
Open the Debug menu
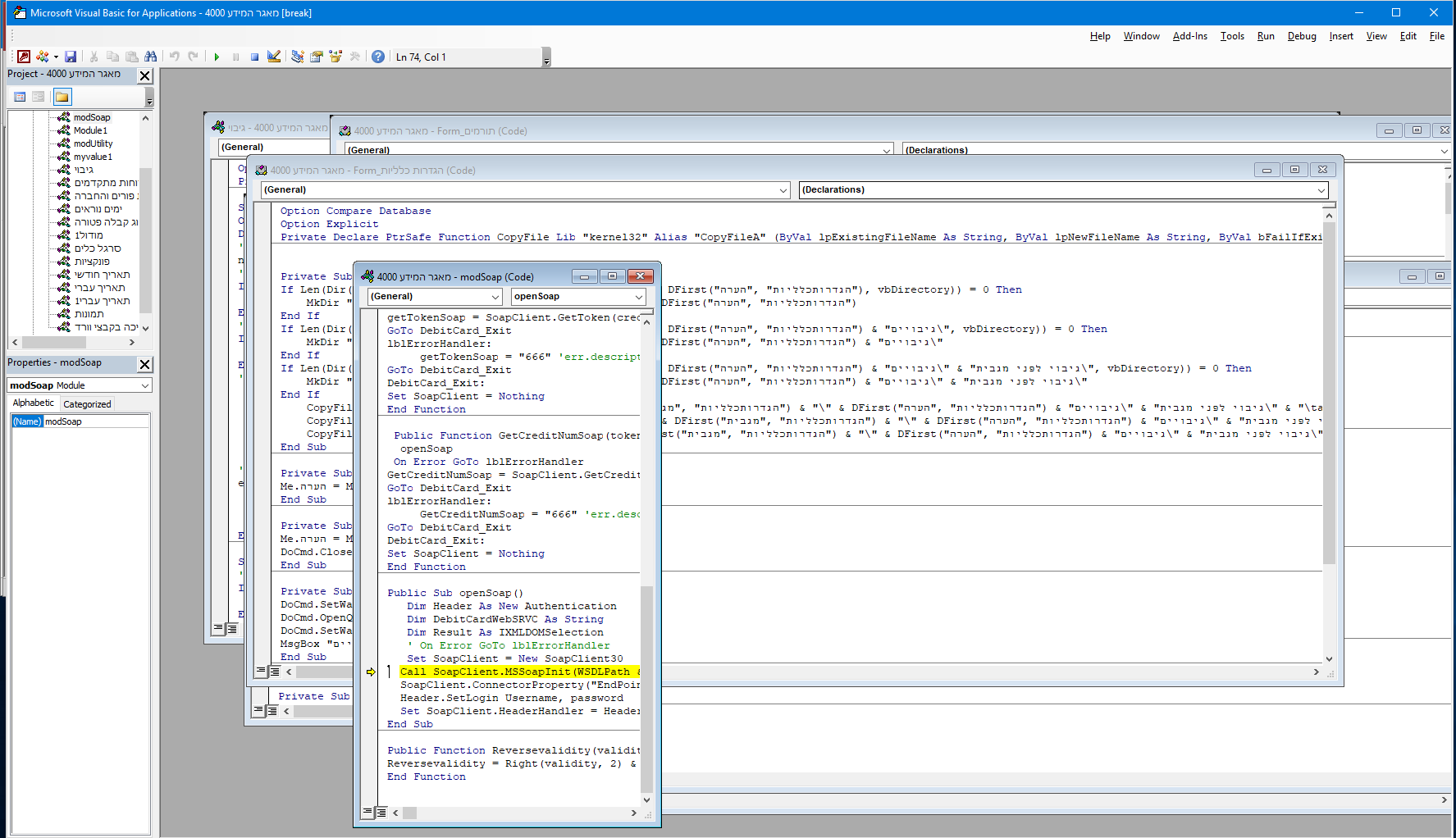[x=1301, y=36]
